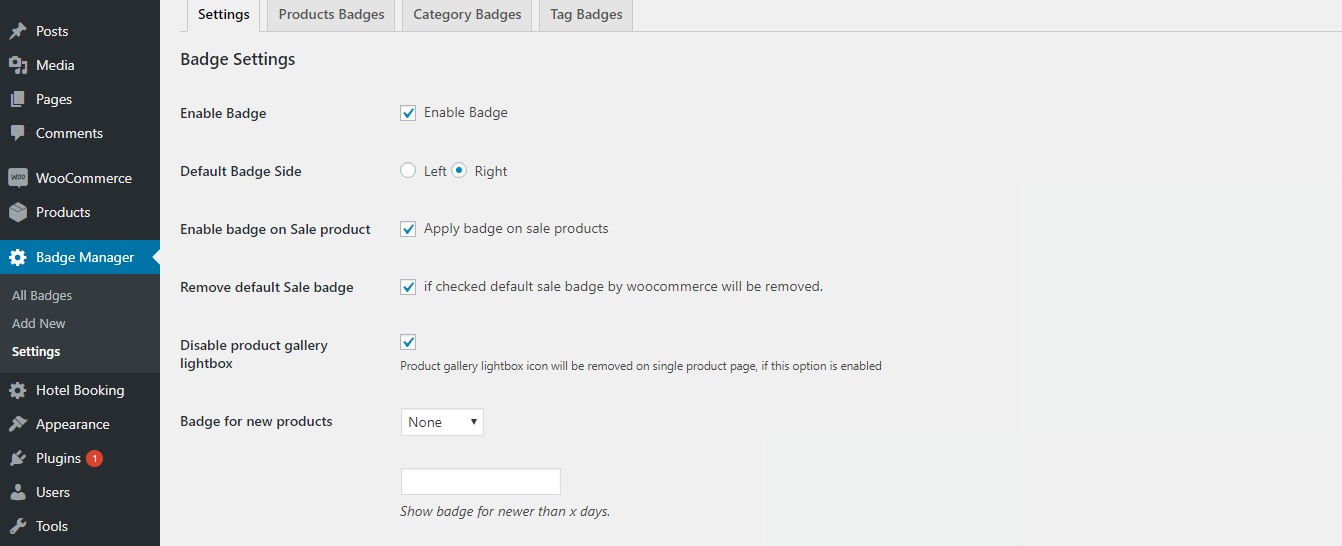The height and width of the screenshot is (546, 1342).
Task: Click the Products box icon
Action: coord(18,212)
